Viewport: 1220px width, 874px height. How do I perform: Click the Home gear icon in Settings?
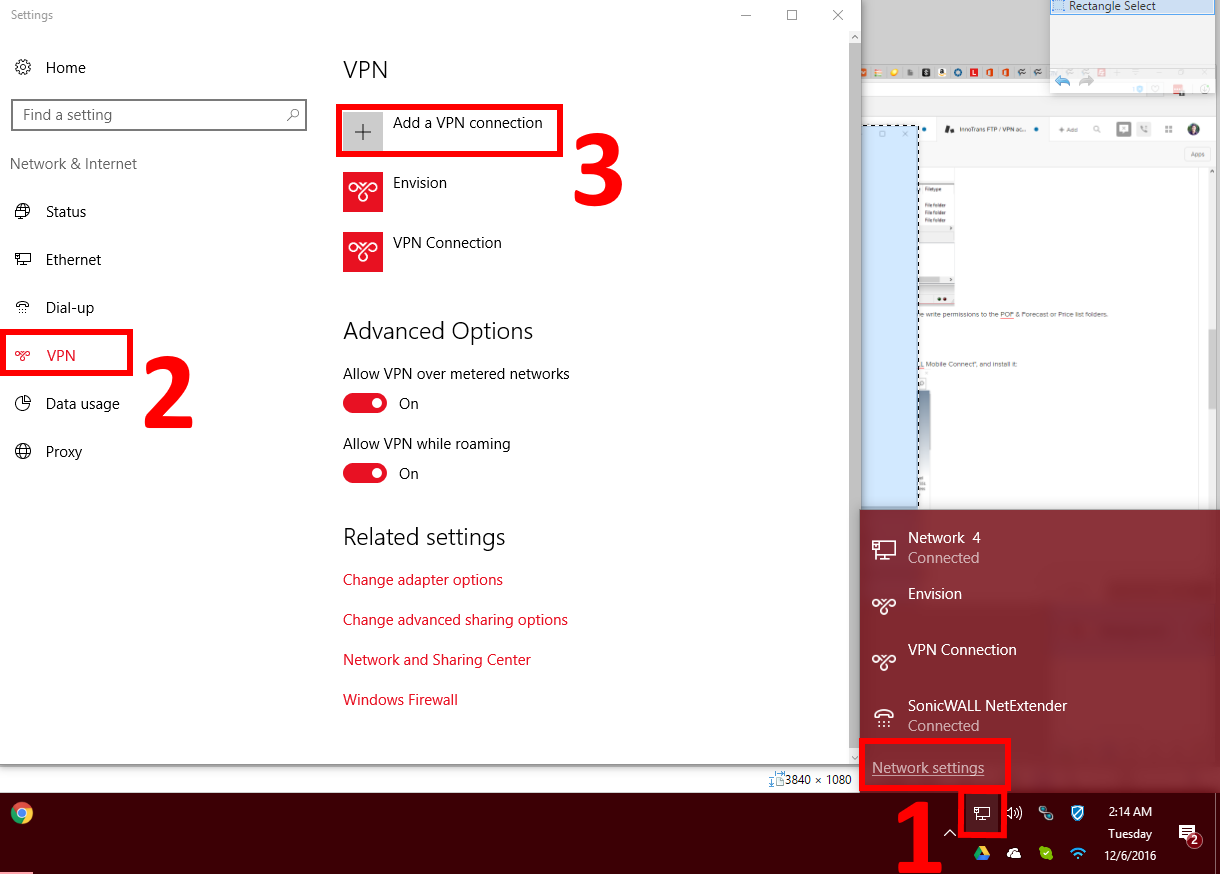tap(23, 68)
